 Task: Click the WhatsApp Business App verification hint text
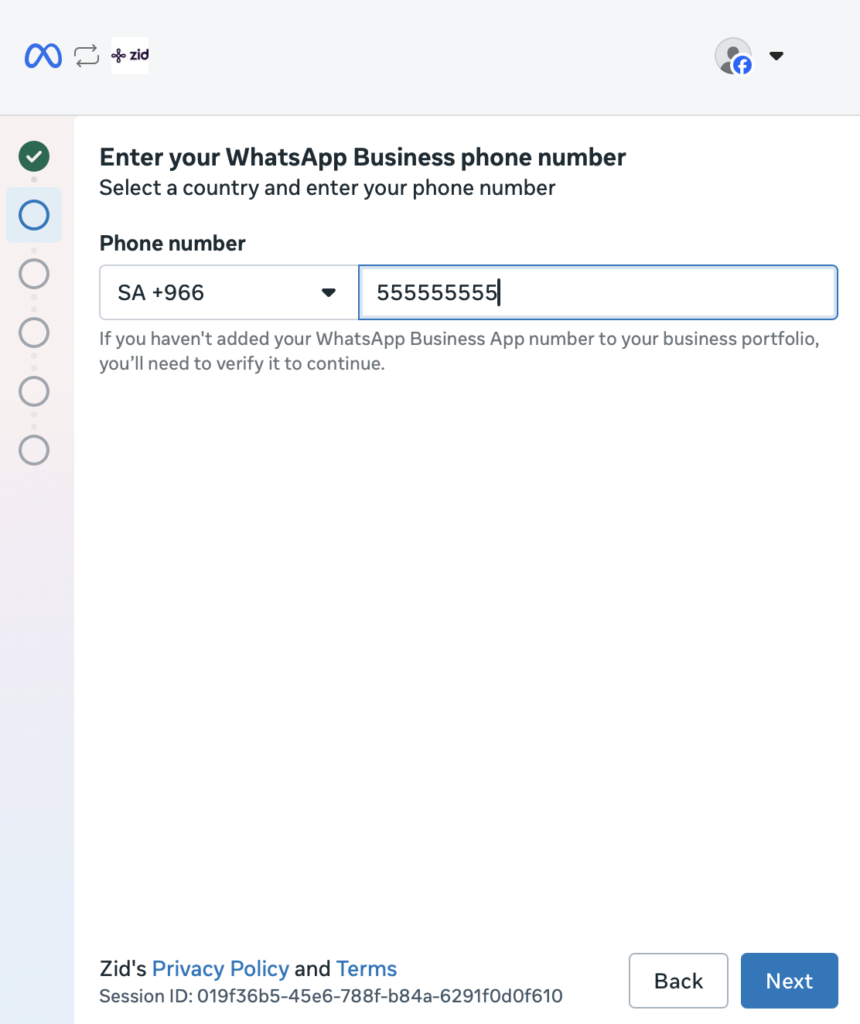pos(459,351)
